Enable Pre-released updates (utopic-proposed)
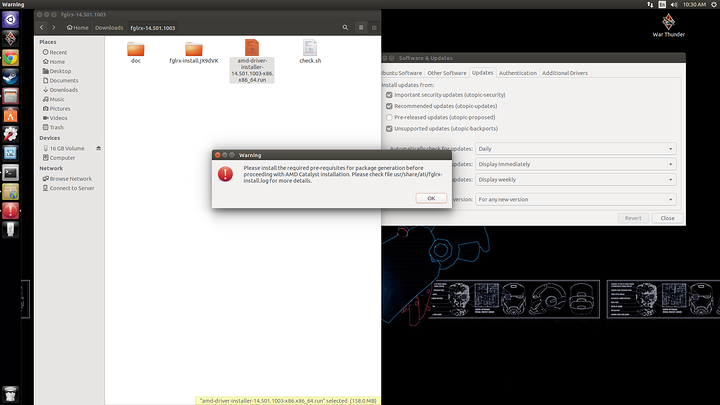Viewport: 720px width, 405px height. pyautogui.click(x=389, y=117)
